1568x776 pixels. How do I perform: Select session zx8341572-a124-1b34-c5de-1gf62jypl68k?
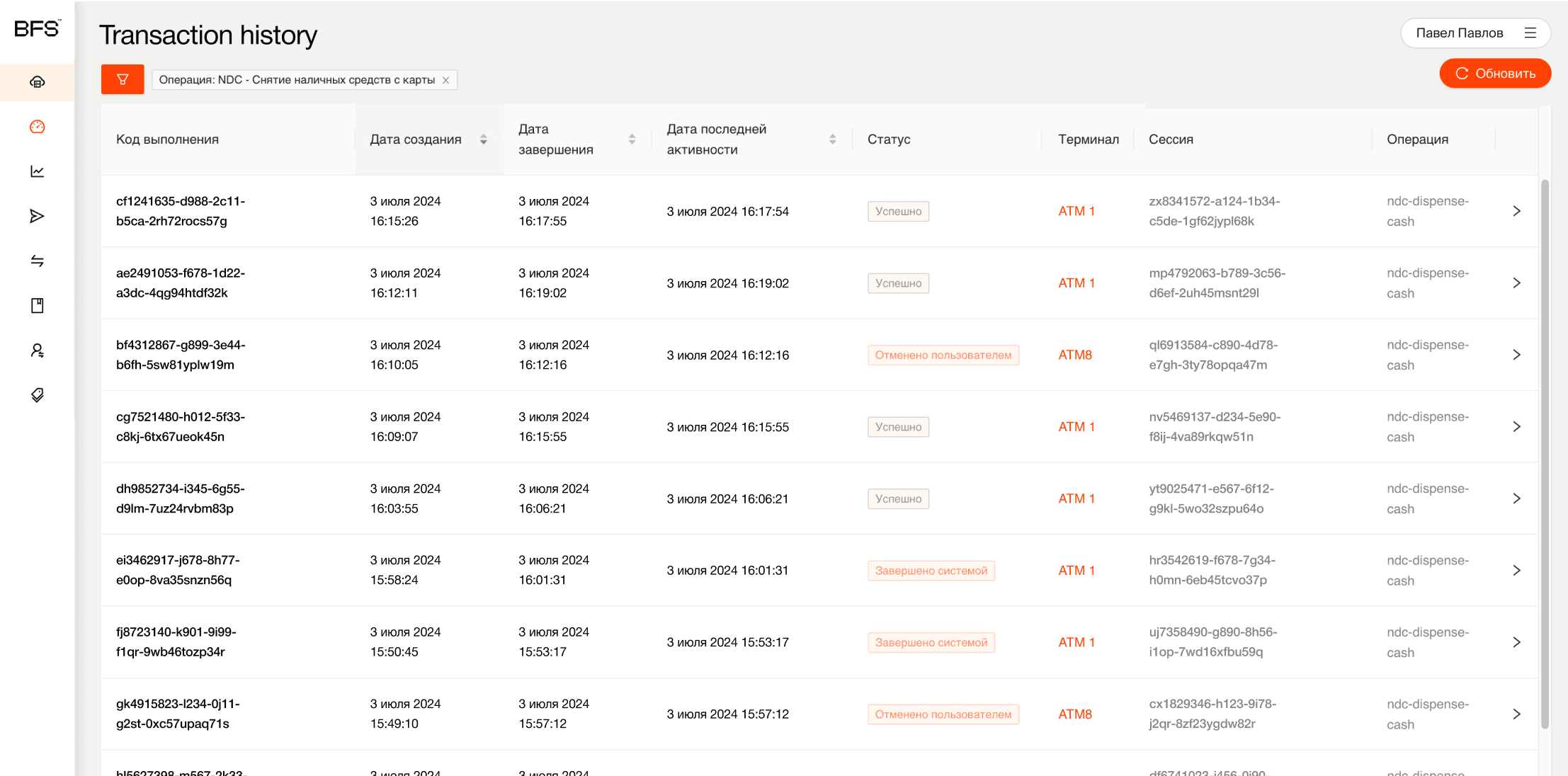(1214, 211)
